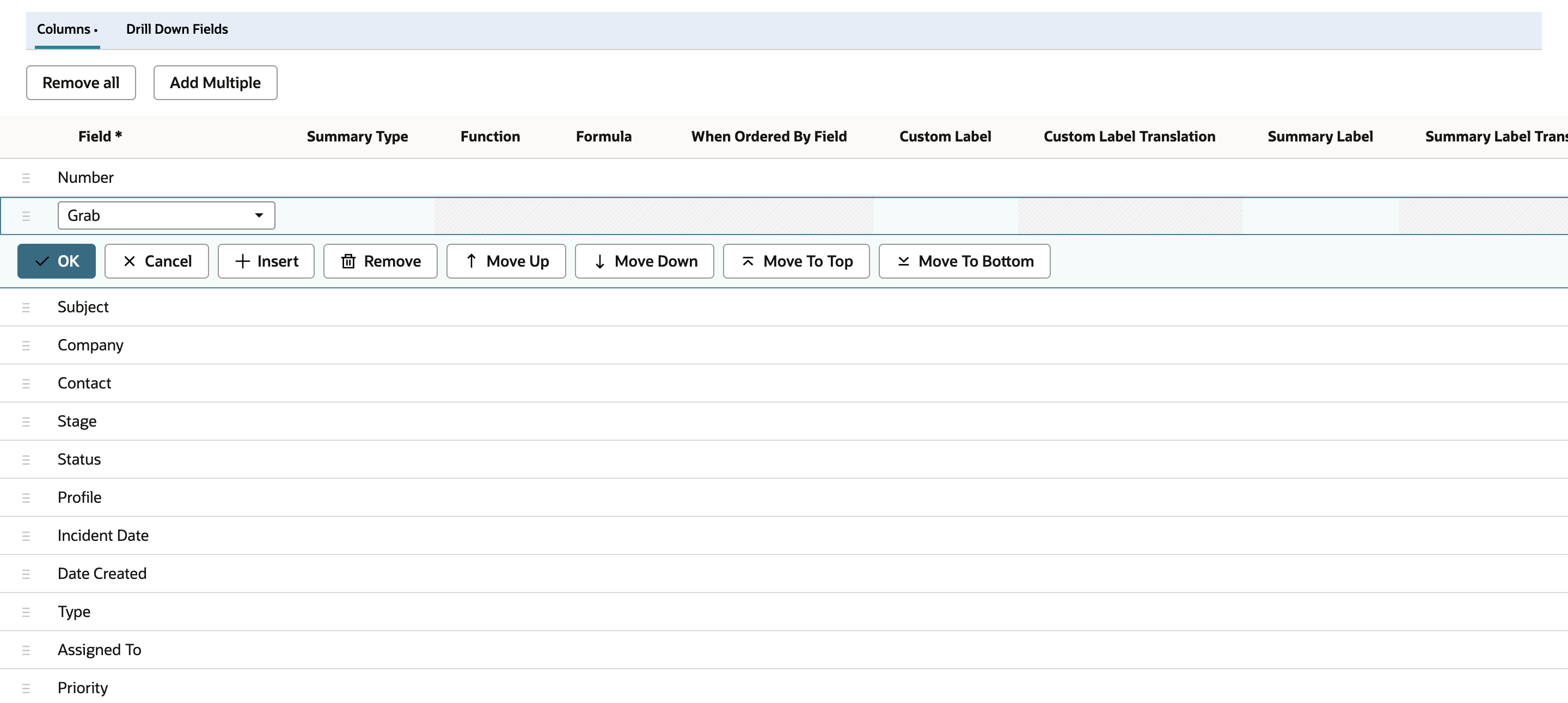Move the selected row down
Screen dimensions: 1568x703
(x=644, y=261)
